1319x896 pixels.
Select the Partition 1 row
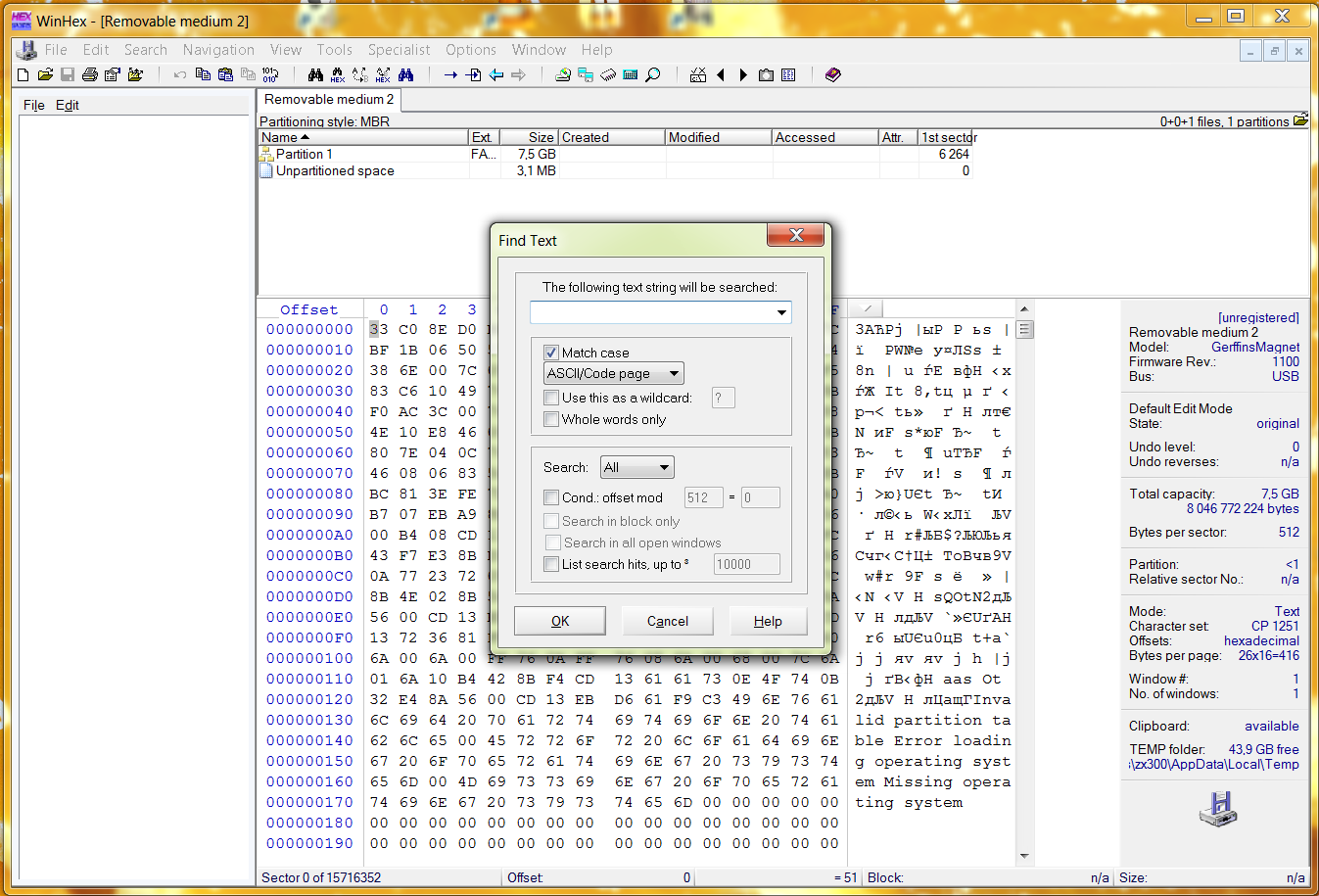618,154
